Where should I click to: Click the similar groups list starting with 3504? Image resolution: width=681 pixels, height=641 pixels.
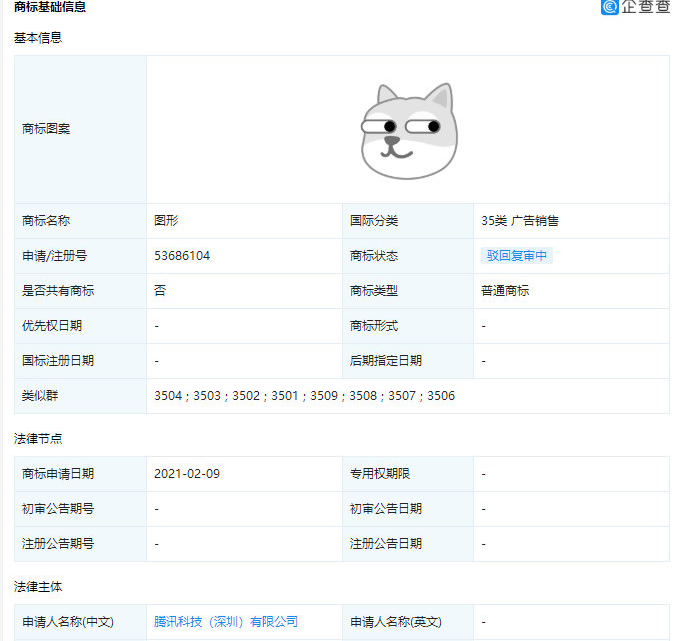click(304, 396)
